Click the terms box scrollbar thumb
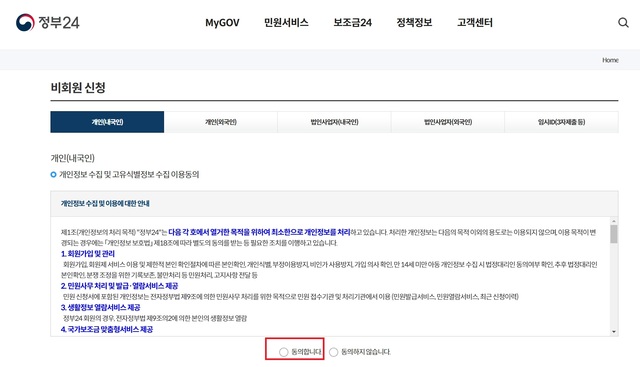The image size is (640, 367). tap(614, 234)
